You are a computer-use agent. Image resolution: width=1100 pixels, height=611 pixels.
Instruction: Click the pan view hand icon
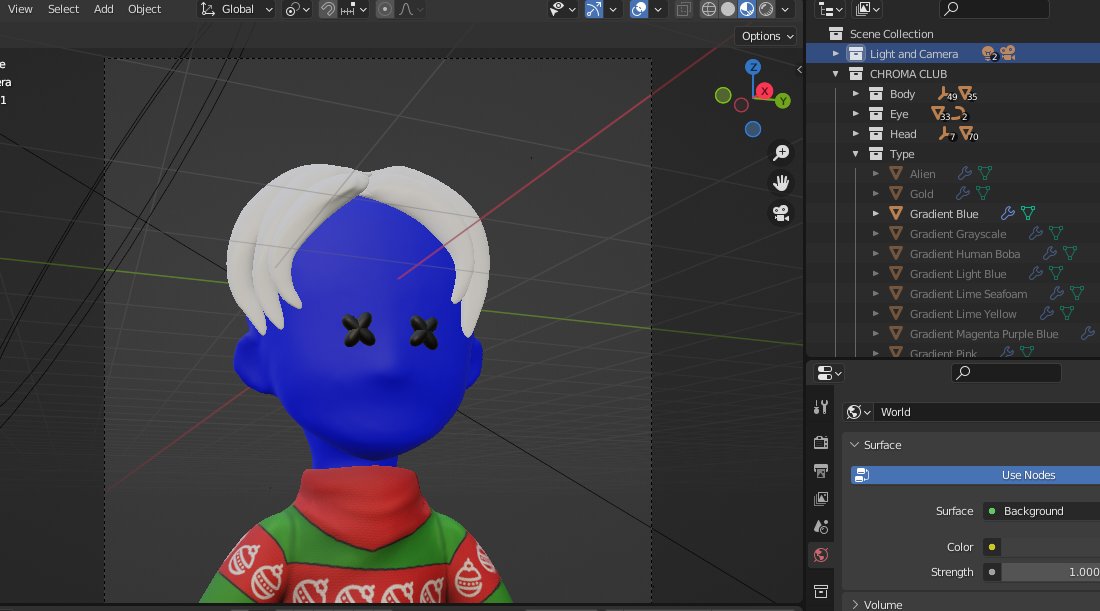(x=781, y=182)
